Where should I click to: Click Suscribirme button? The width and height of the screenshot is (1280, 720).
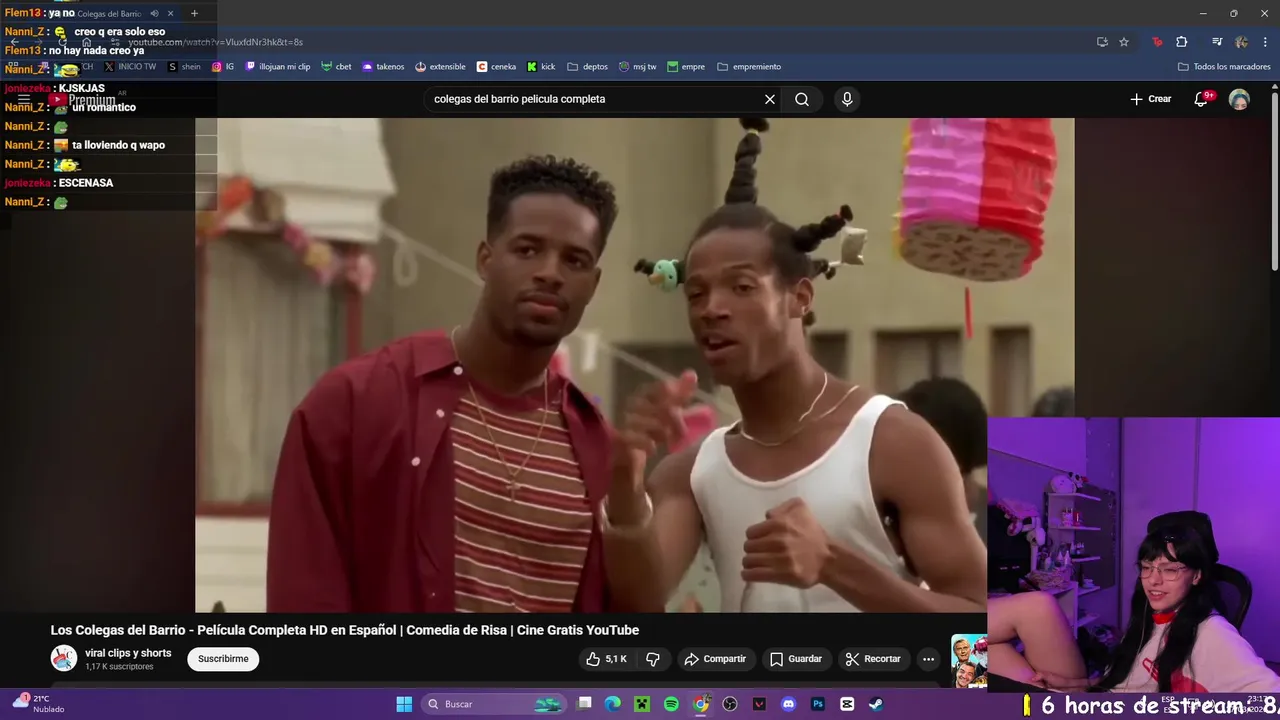[x=223, y=659]
